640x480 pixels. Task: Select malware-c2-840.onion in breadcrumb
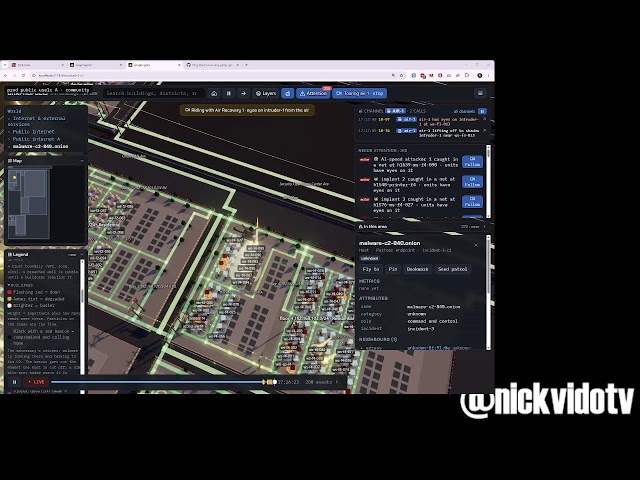click(x=40, y=146)
